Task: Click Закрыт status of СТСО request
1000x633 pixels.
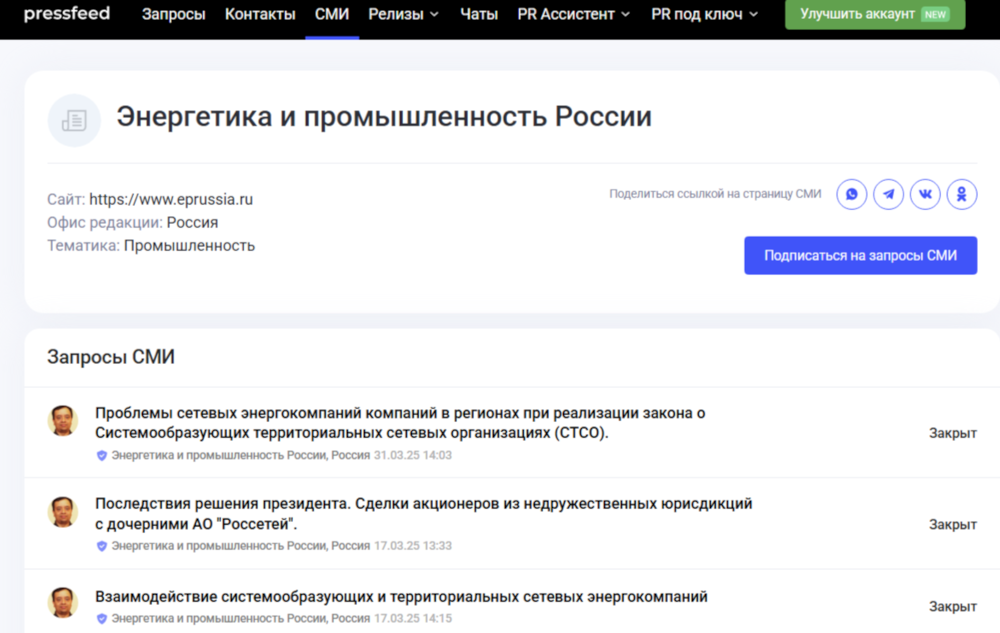Action: [953, 433]
